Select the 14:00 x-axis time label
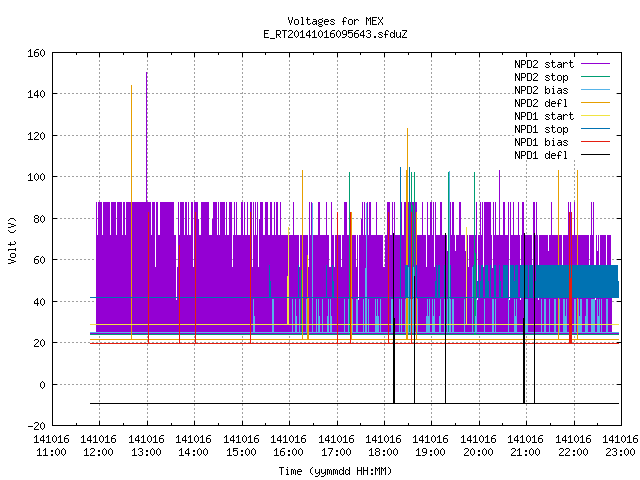Image resolution: width=640 pixels, height=480 pixels. 193,453
